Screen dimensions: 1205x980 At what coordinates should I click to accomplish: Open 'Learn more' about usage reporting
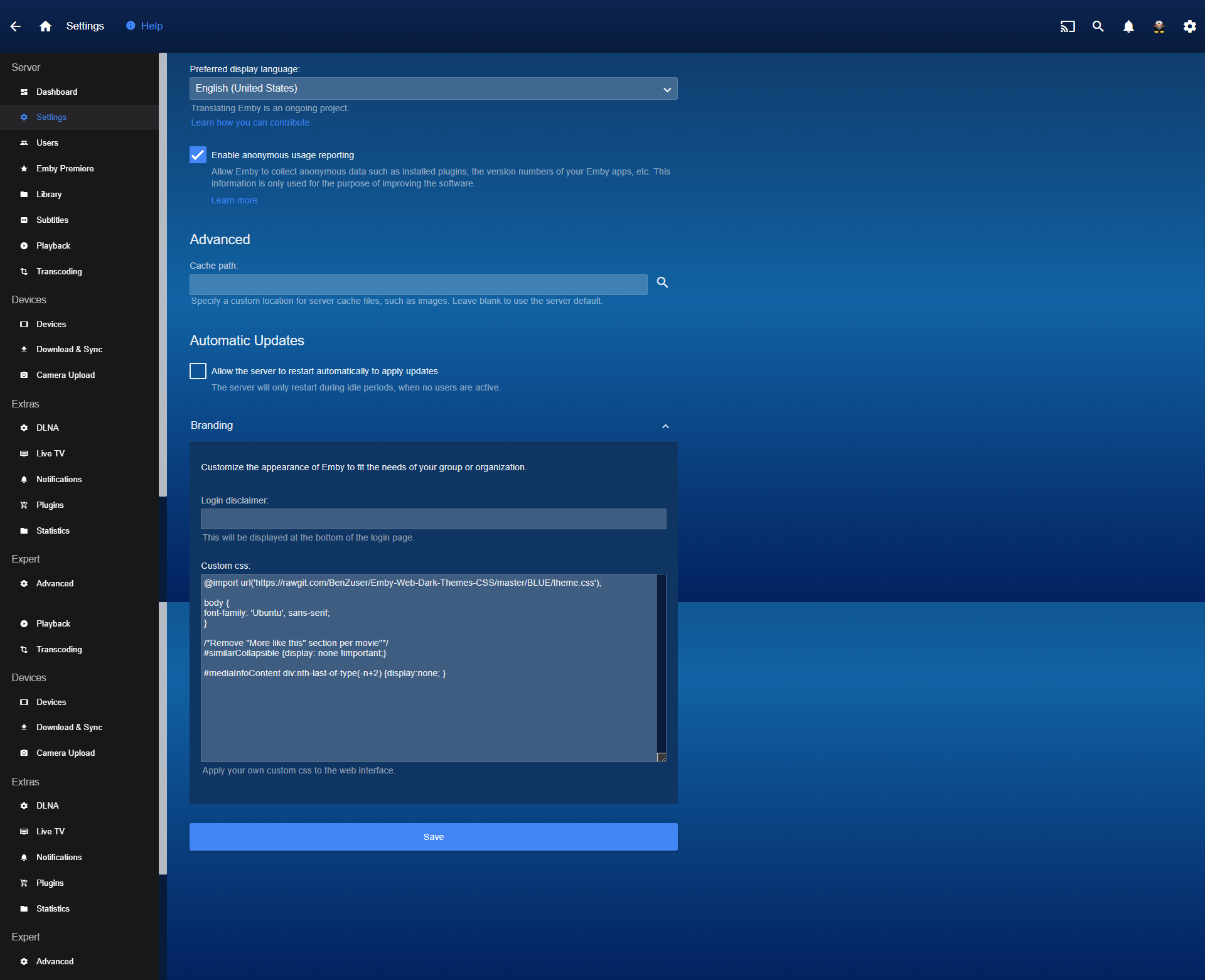pyautogui.click(x=234, y=201)
